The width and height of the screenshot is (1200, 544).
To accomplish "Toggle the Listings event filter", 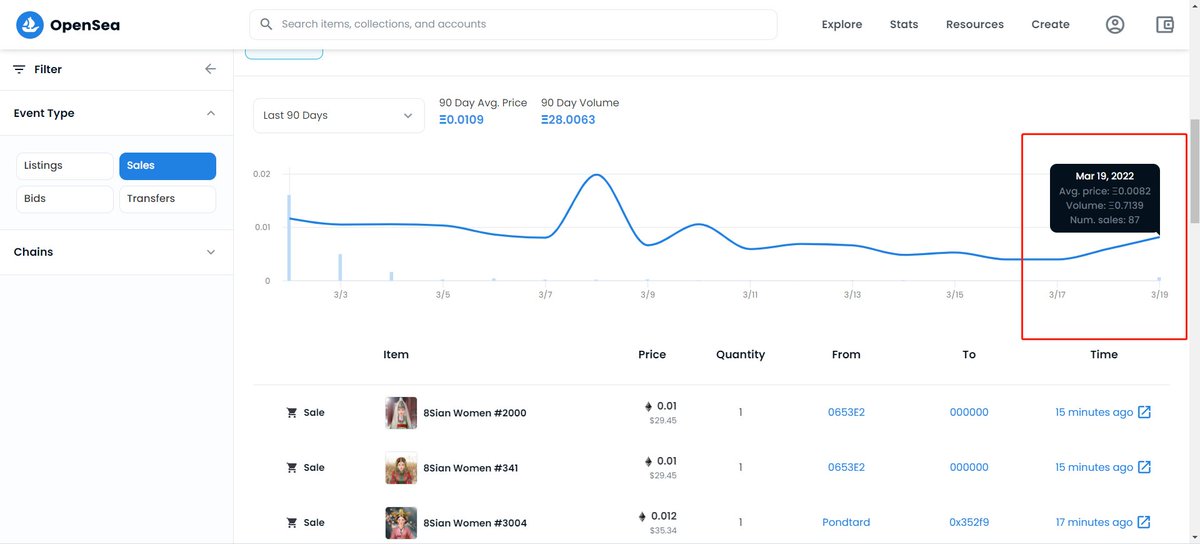I will click(x=65, y=166).
